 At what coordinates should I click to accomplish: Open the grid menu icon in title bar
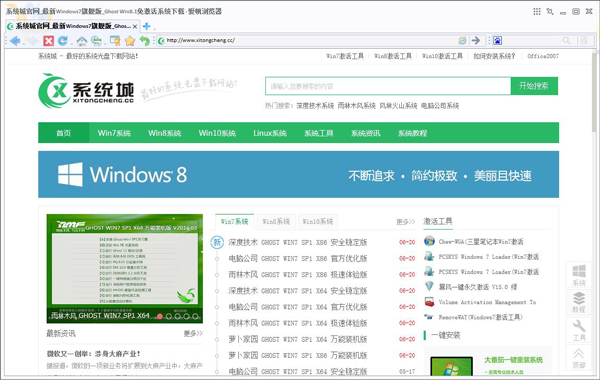coord(537,11)
